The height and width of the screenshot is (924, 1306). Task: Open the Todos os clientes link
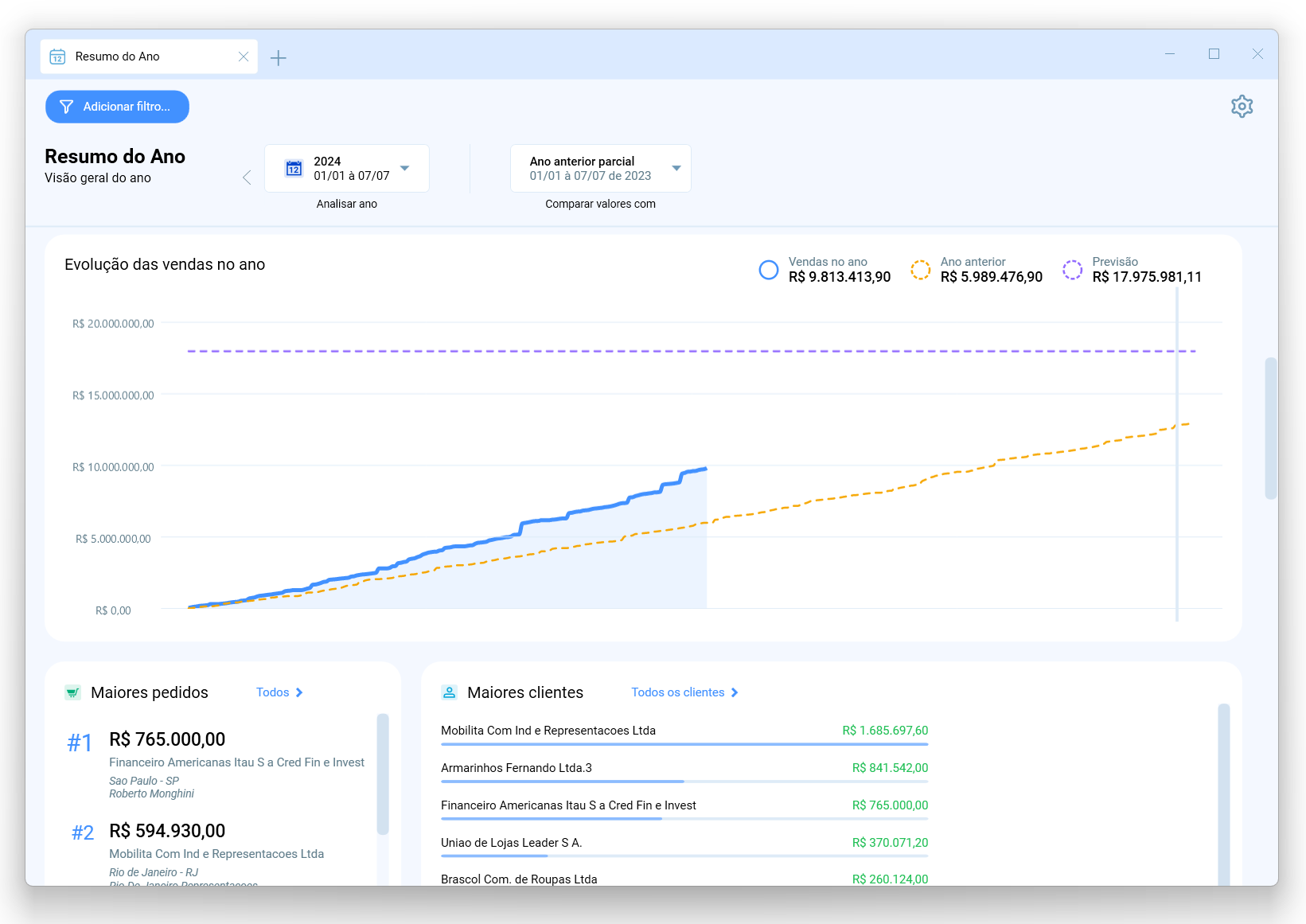tap(684, 692)
